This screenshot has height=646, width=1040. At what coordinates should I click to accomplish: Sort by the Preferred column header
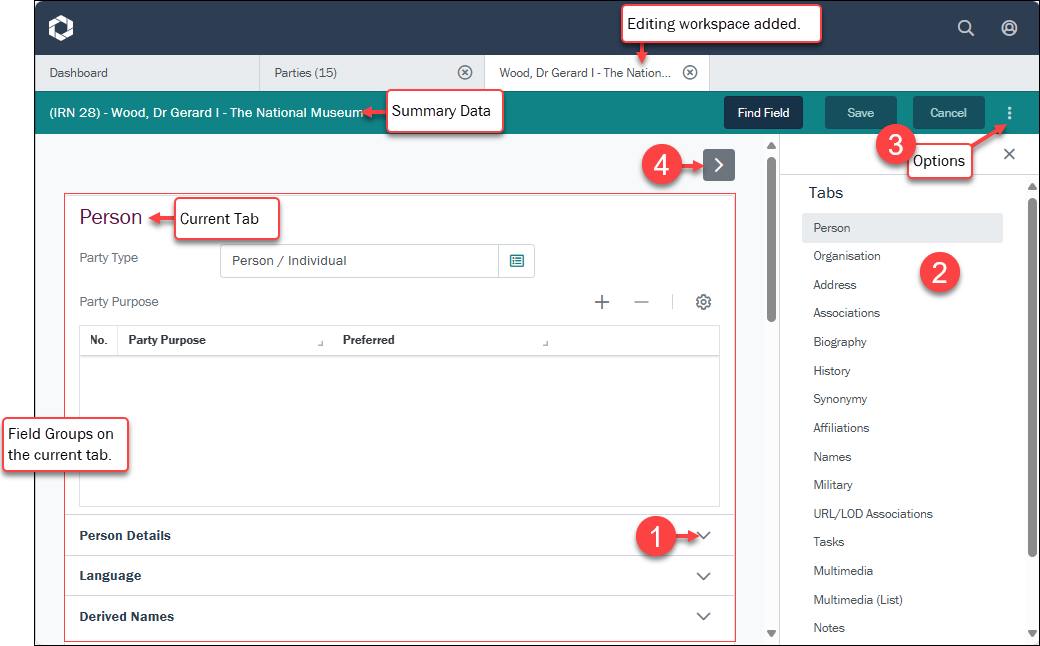pyautogui.click(x=369, y=340)
